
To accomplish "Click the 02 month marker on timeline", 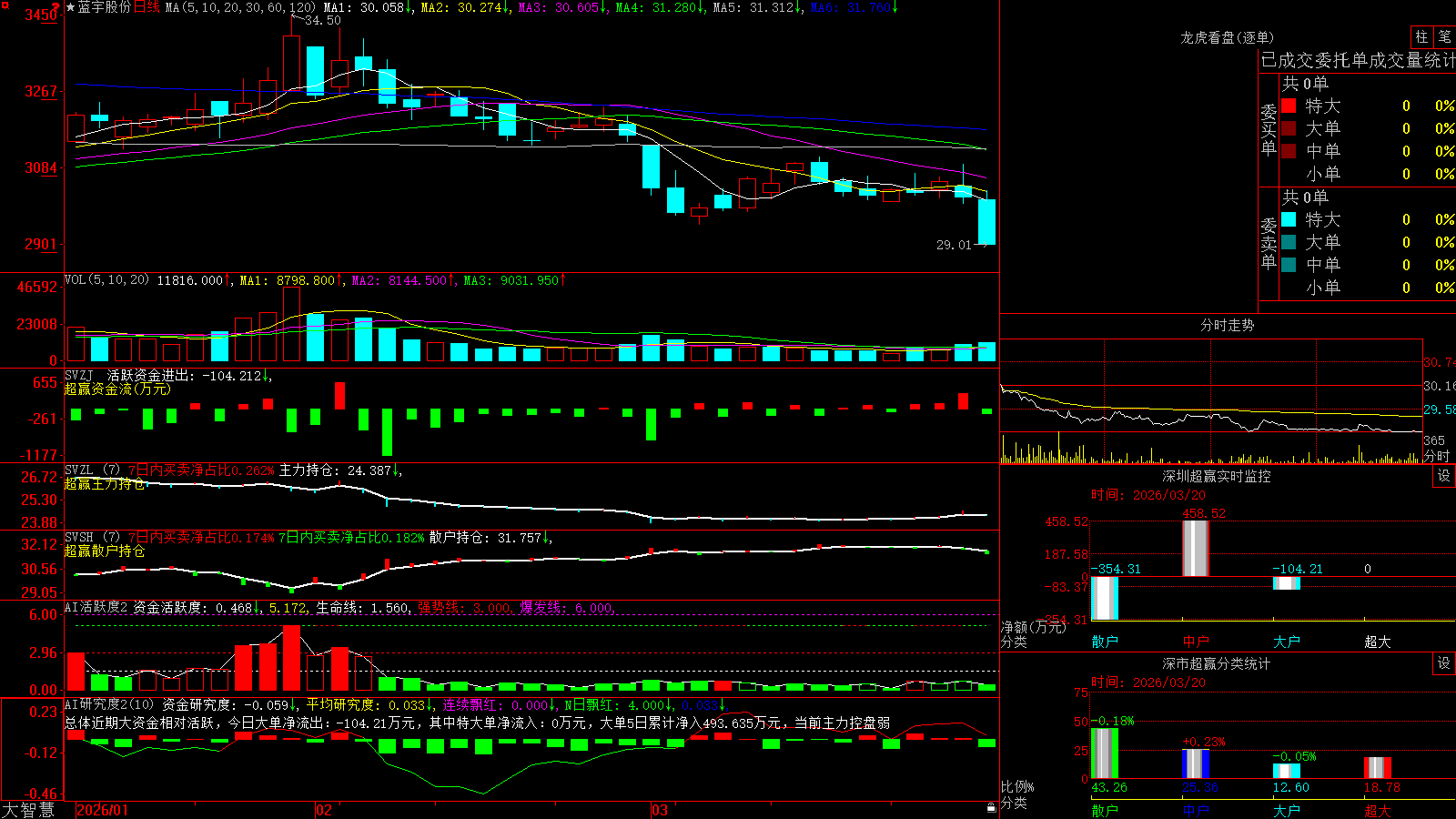I will pos(324,810).
